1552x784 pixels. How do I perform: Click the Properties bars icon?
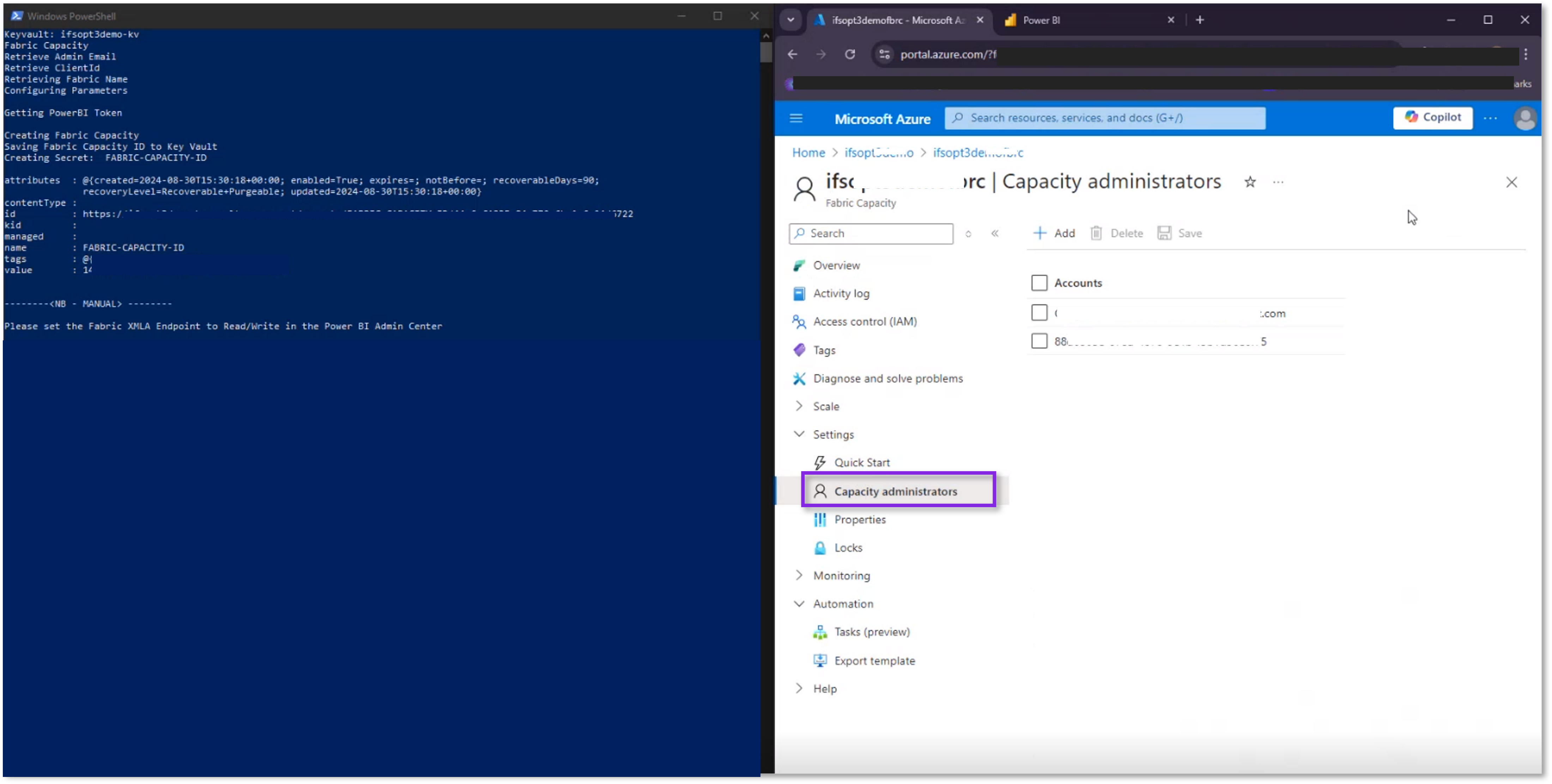819,519
